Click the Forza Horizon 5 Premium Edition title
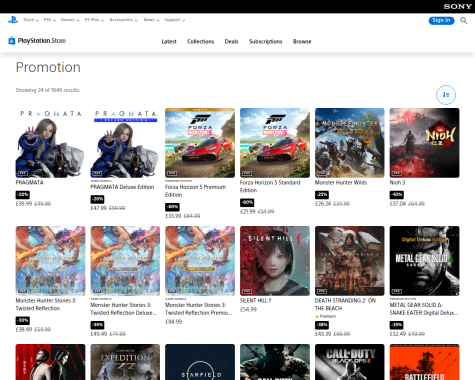Viewport: 475px width, 380px height. click(x=195, y=191)
